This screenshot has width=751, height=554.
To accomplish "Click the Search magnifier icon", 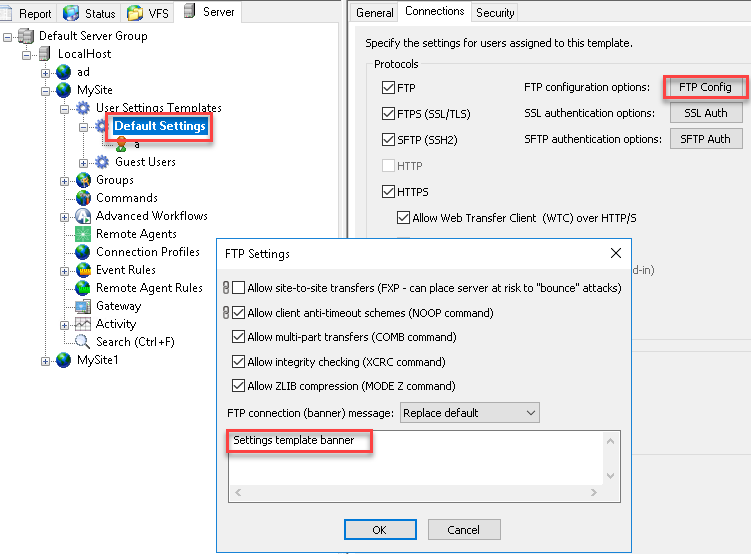I will (x=83, y=342).
